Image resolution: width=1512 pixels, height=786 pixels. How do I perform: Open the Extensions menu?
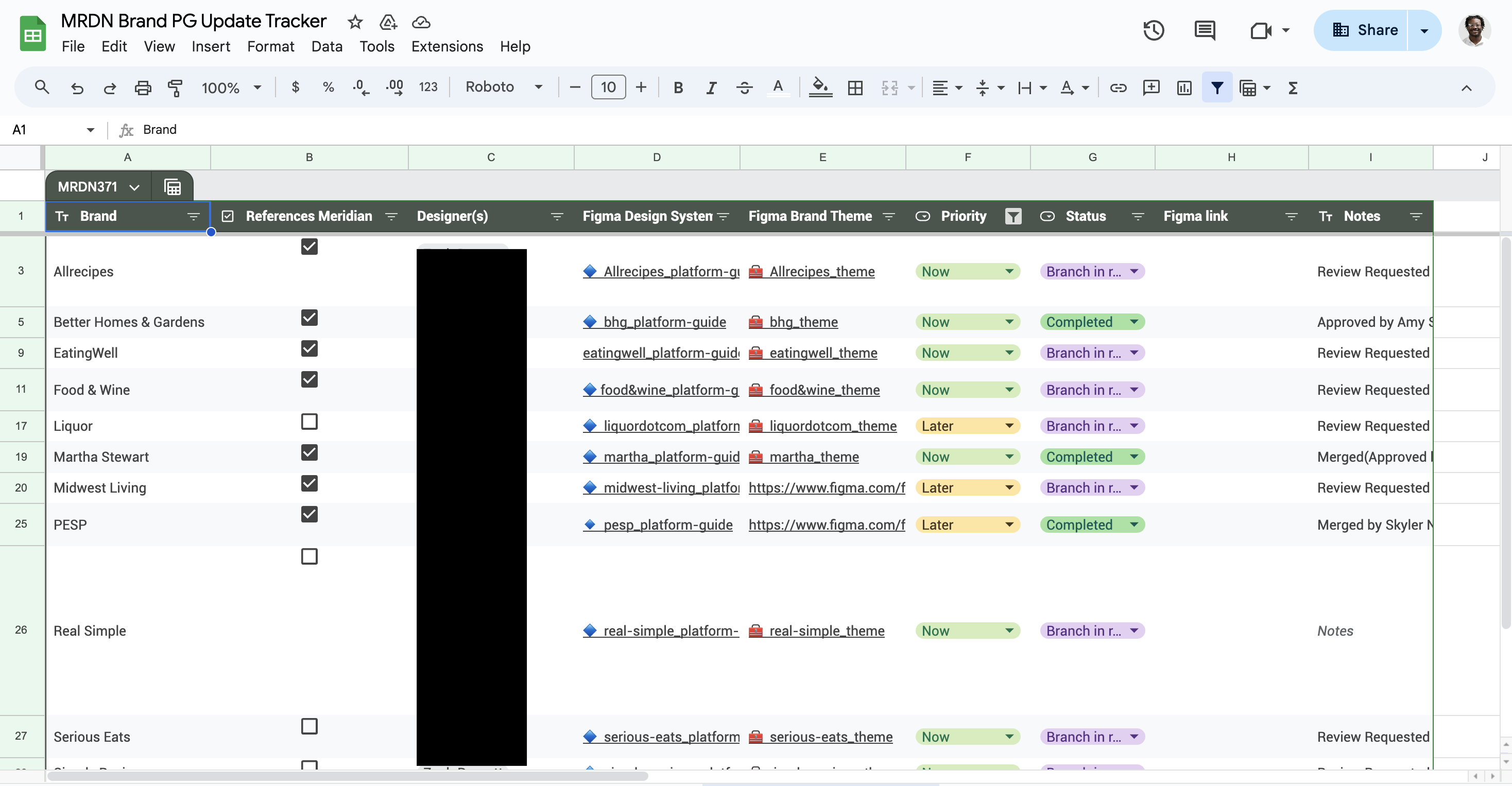[x=446, y=46]
